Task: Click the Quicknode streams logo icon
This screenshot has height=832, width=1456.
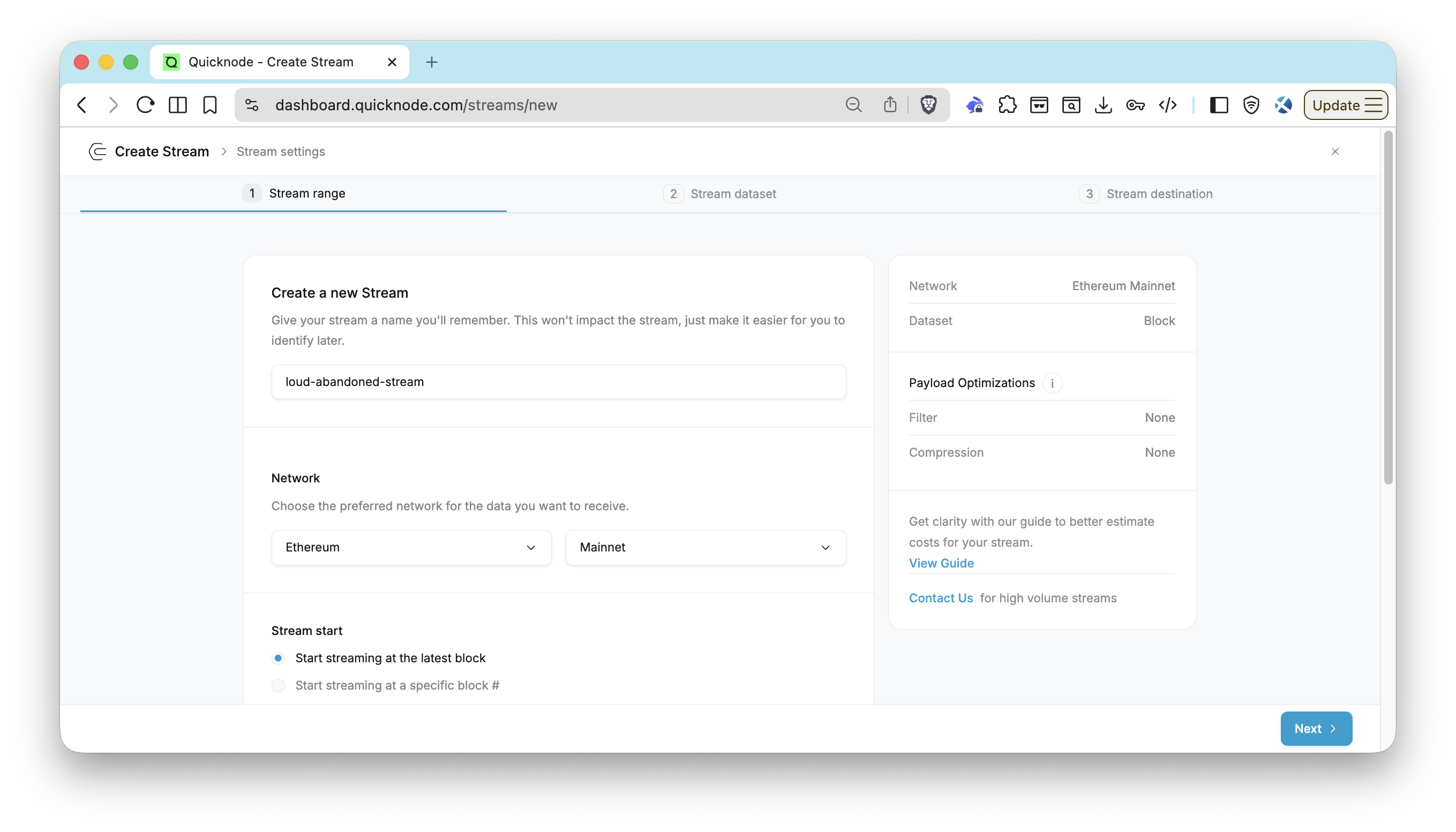Action: point(97,152)
